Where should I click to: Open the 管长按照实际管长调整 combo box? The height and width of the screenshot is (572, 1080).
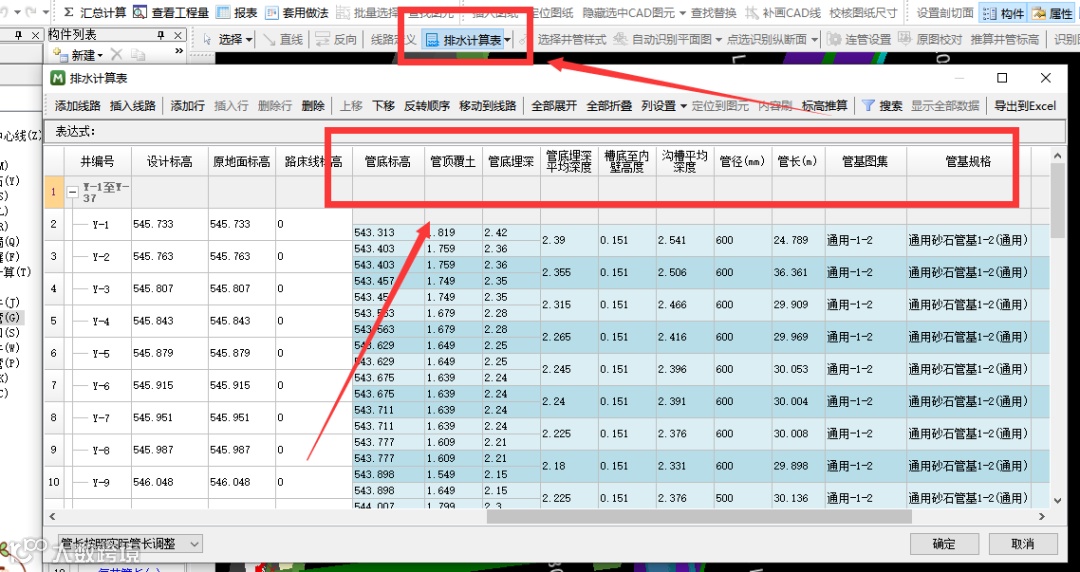(130, 544)
